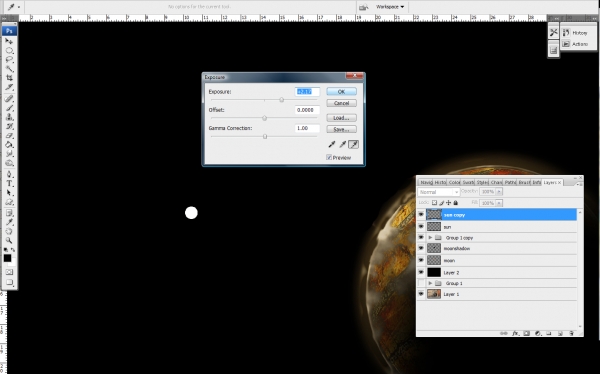Hide Layer 2 visibility

[421, 272]
